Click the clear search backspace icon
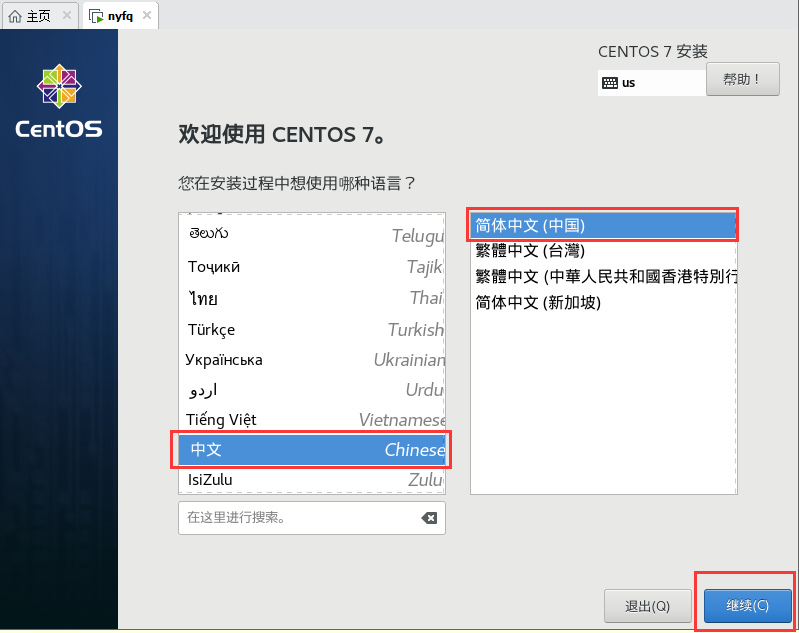 (429, 518)
